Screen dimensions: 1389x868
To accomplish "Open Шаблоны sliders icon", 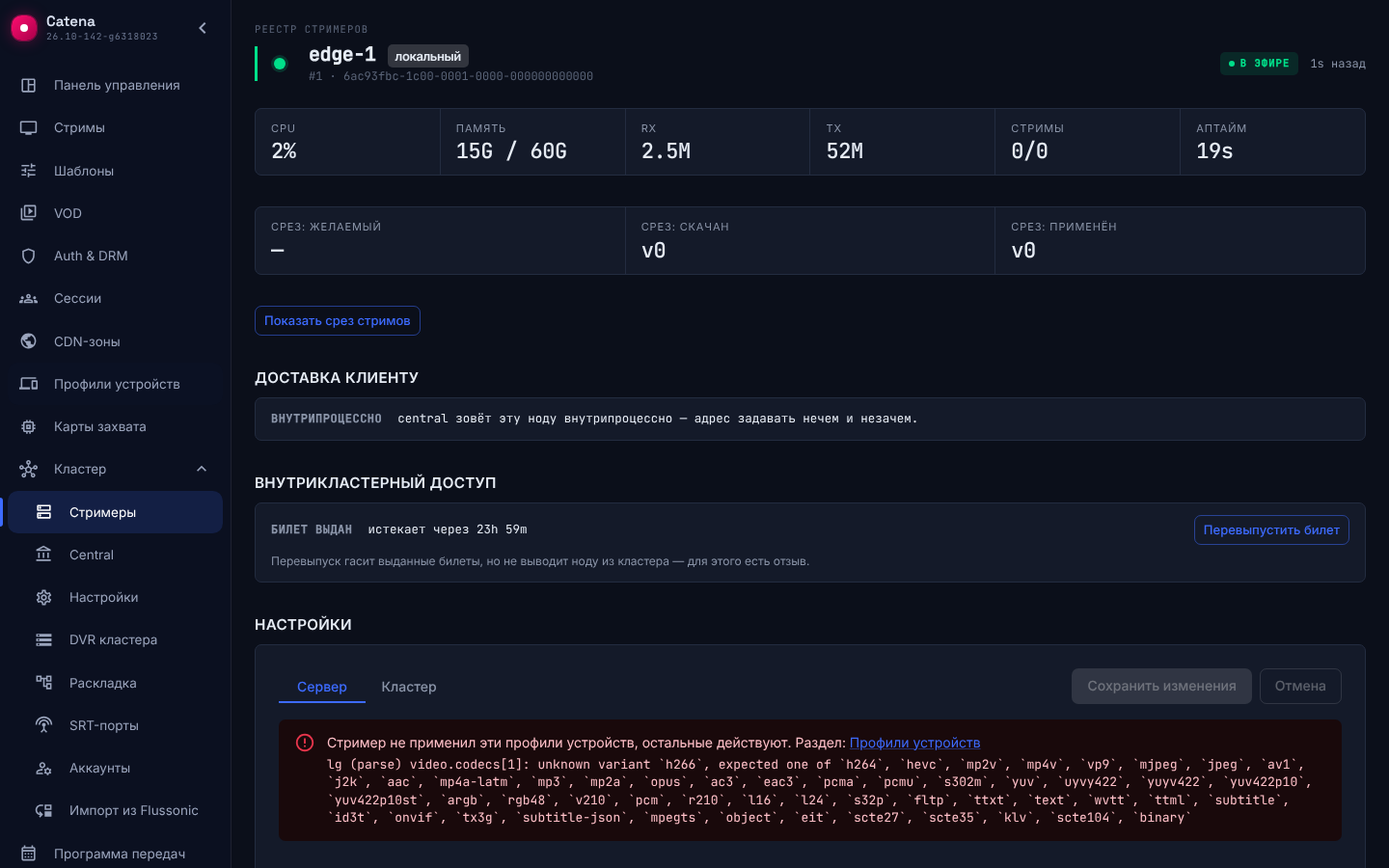I will pyautogui.click(x=29, y=171).
